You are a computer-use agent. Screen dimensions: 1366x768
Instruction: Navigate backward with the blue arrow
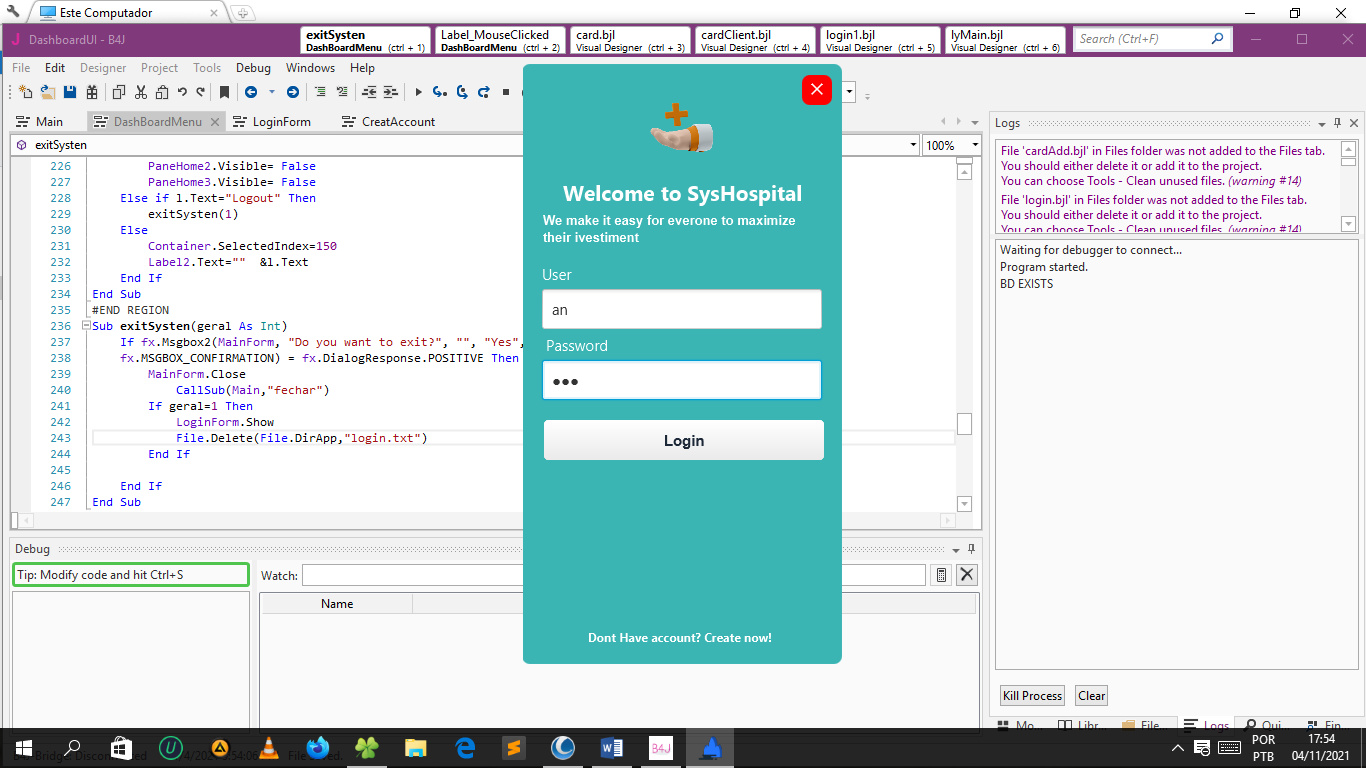250,92
